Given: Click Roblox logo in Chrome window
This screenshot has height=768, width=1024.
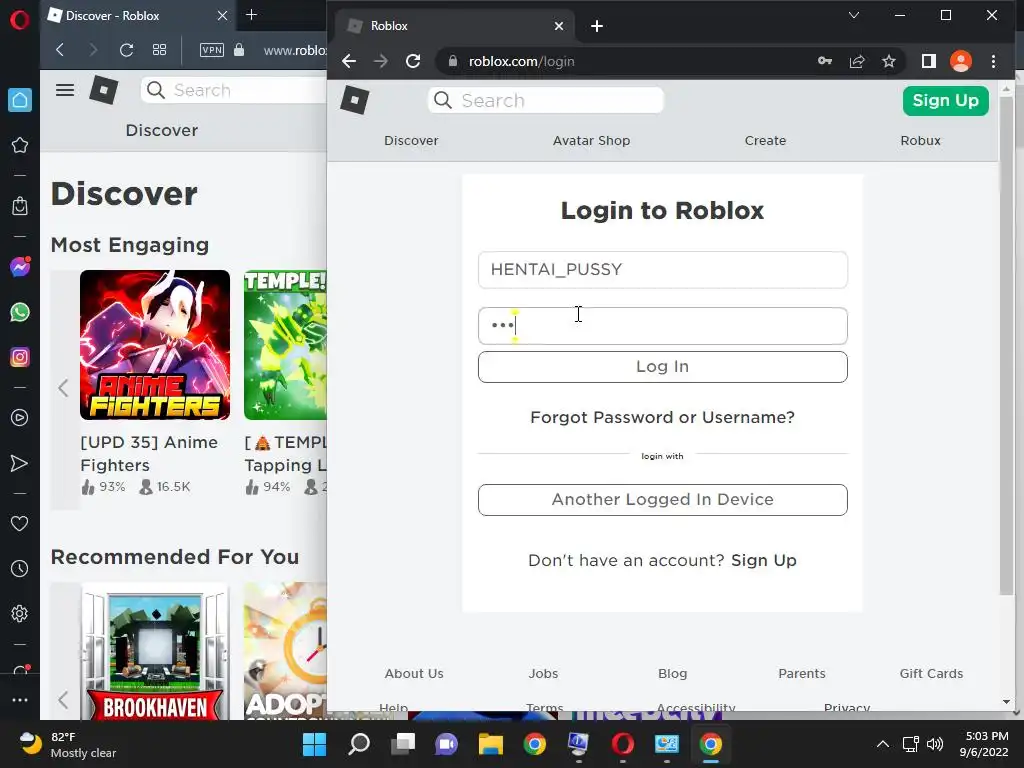Looking at the screenshot, I should [355, 101].
